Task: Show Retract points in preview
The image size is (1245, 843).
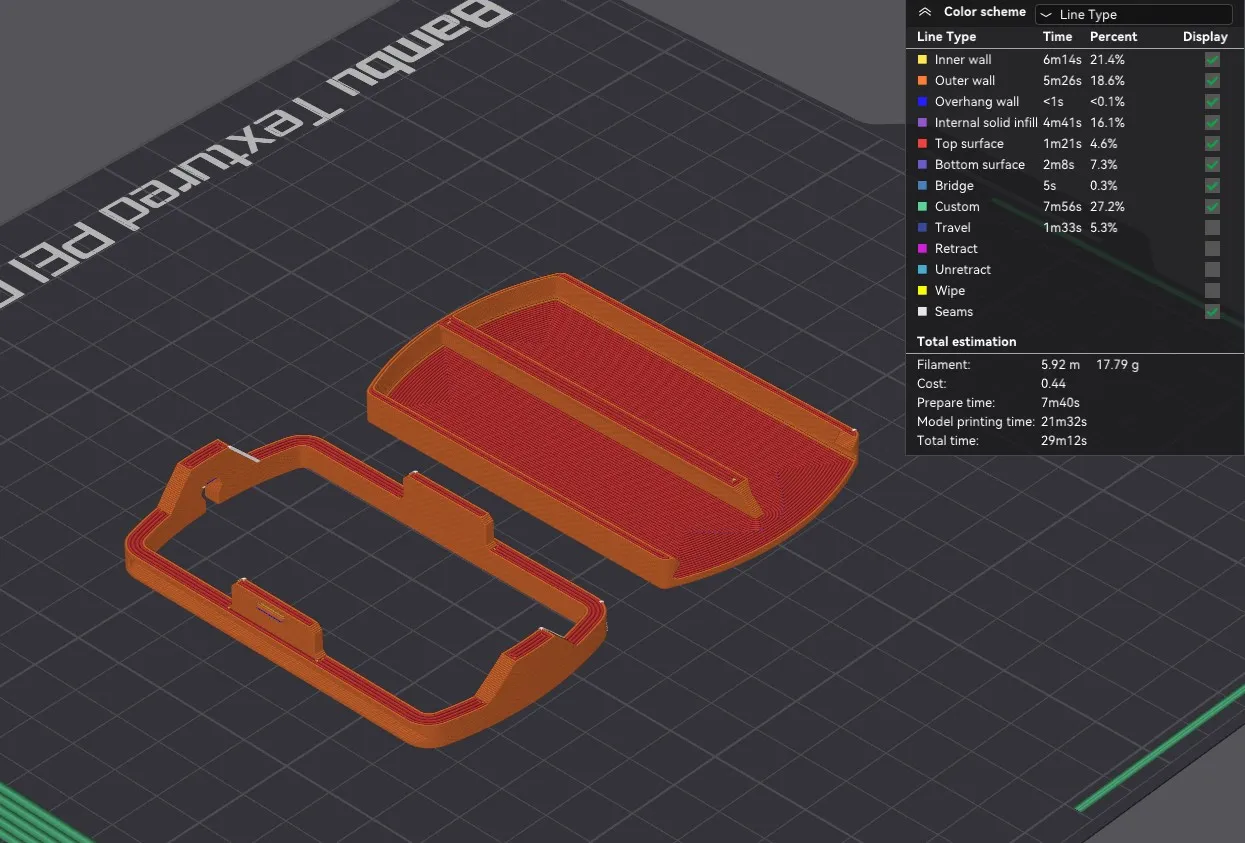Action: coord(1212,249)
